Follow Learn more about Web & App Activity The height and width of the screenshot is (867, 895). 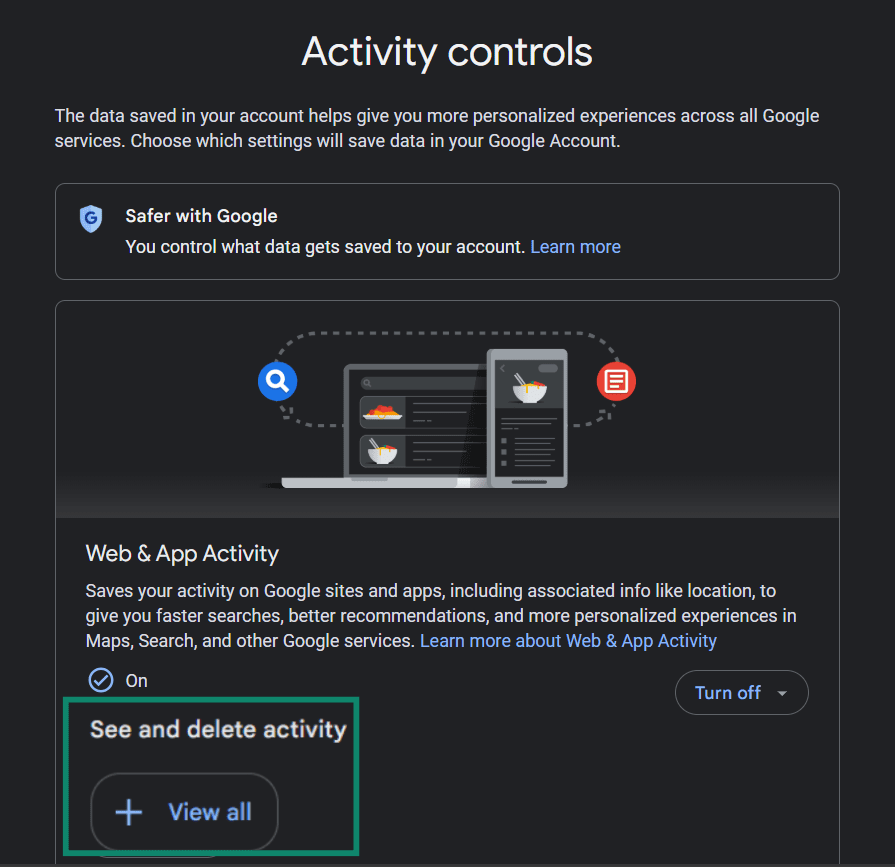tap(567, 640)
